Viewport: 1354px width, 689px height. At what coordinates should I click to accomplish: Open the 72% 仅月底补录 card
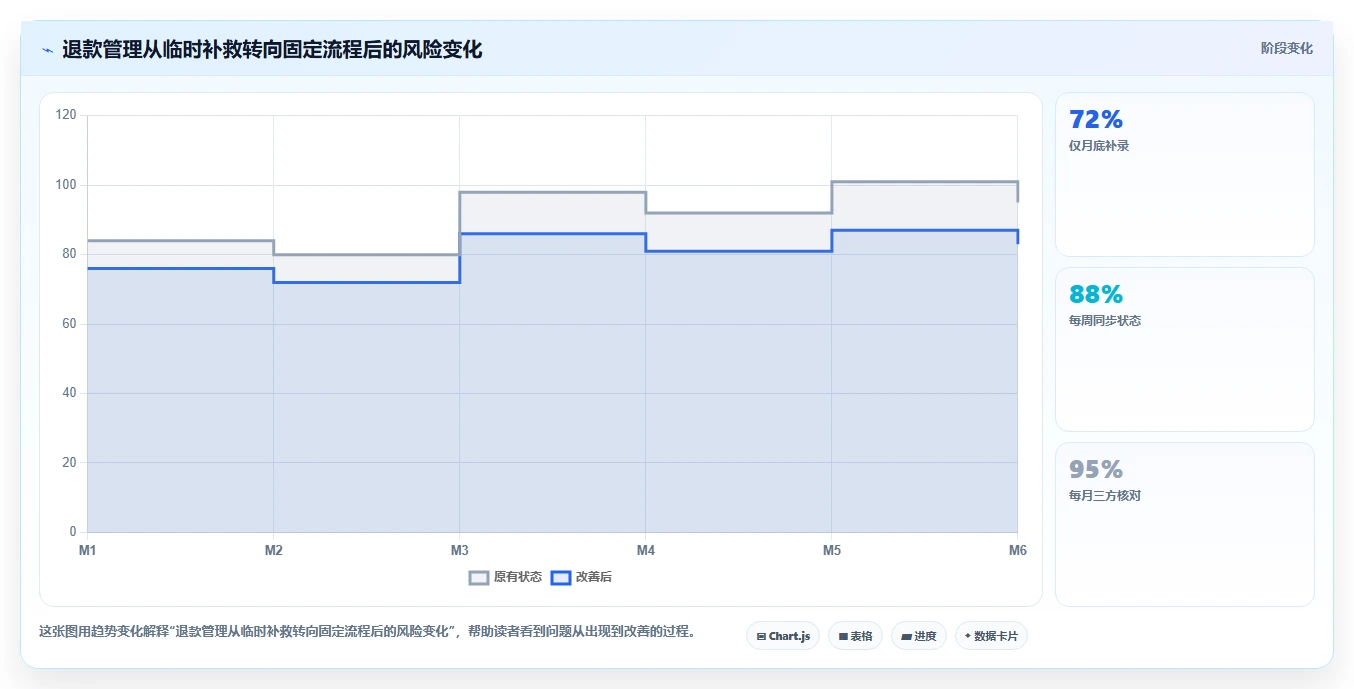tap(1184, 175)
